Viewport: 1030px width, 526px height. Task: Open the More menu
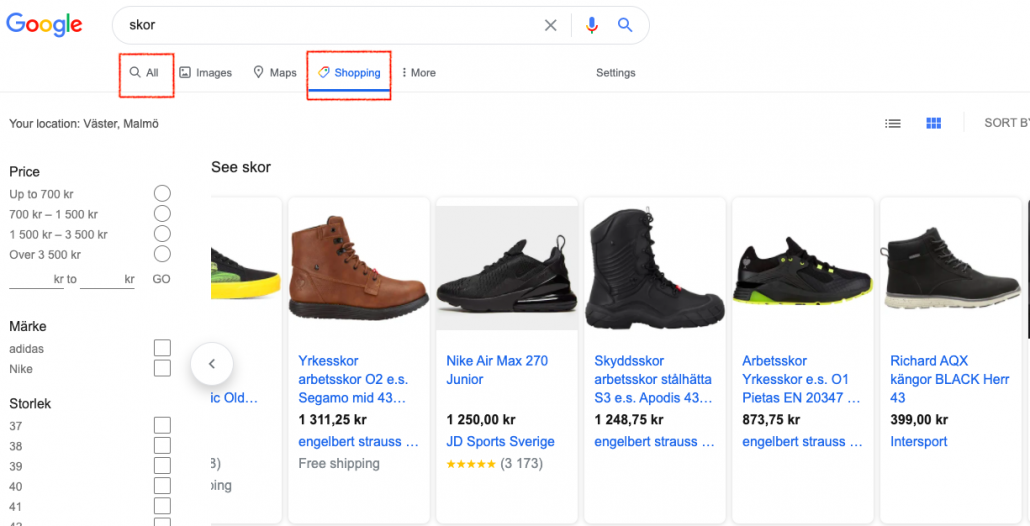(x=418, y=72)
